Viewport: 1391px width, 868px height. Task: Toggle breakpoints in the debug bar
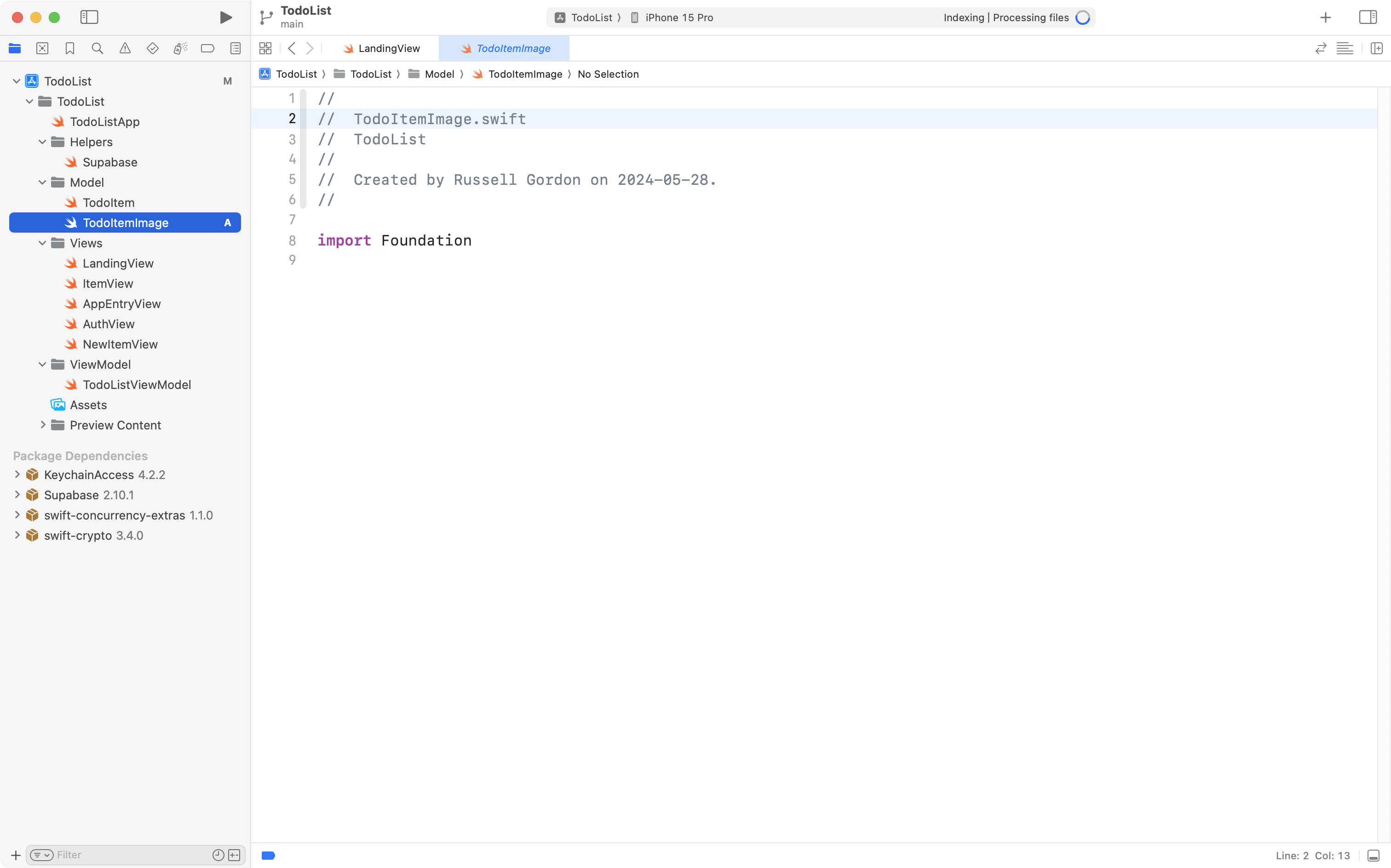tap(268, 855)
